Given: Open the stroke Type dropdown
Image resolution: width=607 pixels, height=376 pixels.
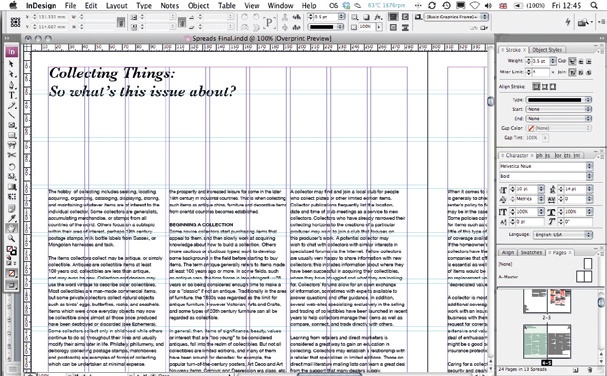Looking at the screenshot, I should pos(559,100).
